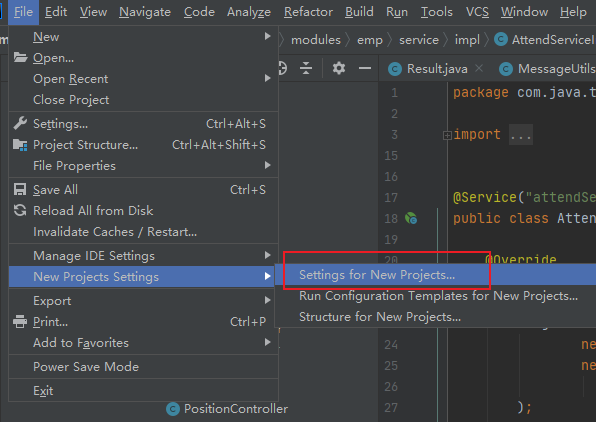Image resolution: width=596 pixels, height=422 pixels.
Task: Choose Close Project from File menu
Action: 144,100
